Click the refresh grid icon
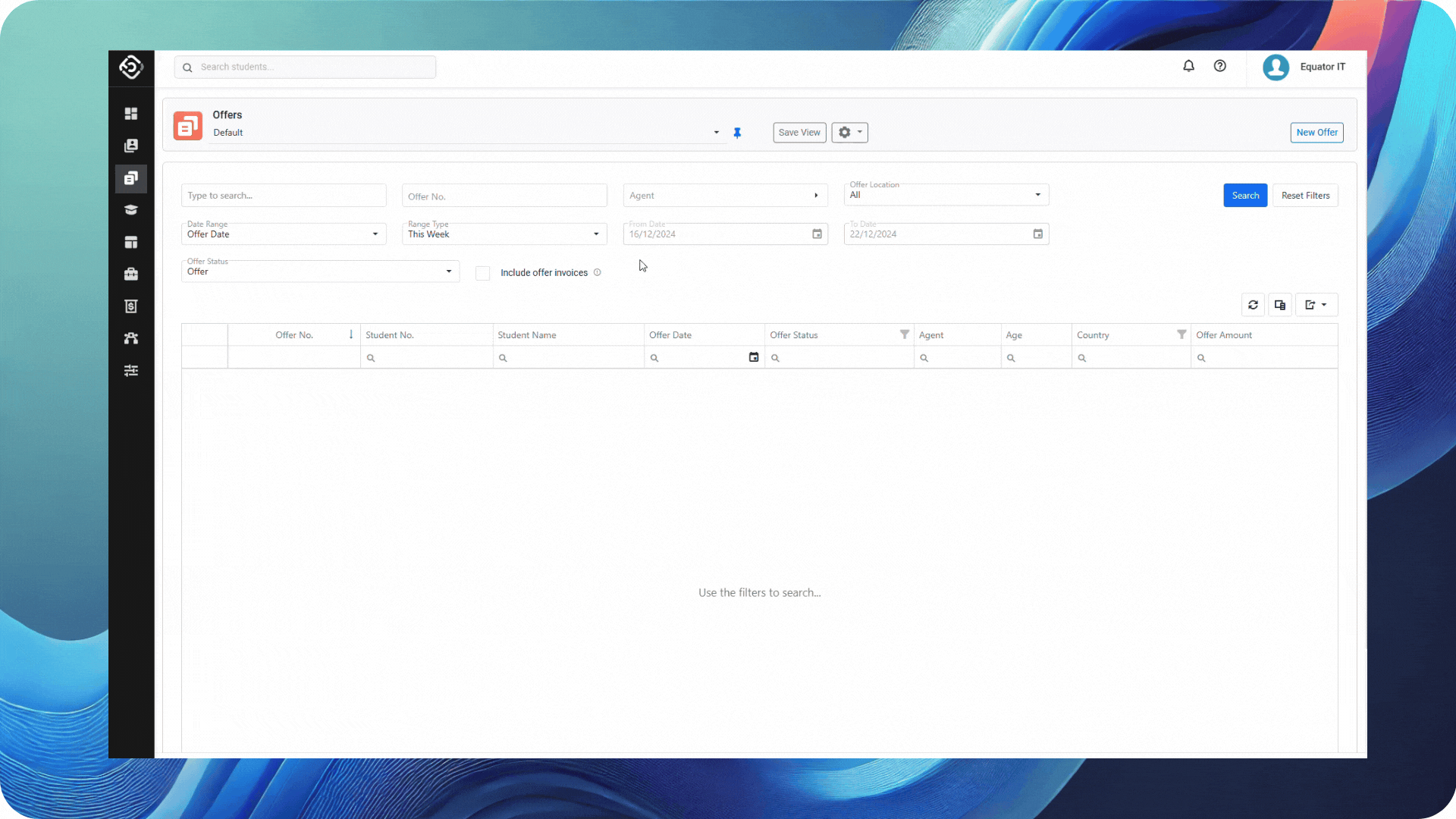1456x819 pixels. [1253, 305]
